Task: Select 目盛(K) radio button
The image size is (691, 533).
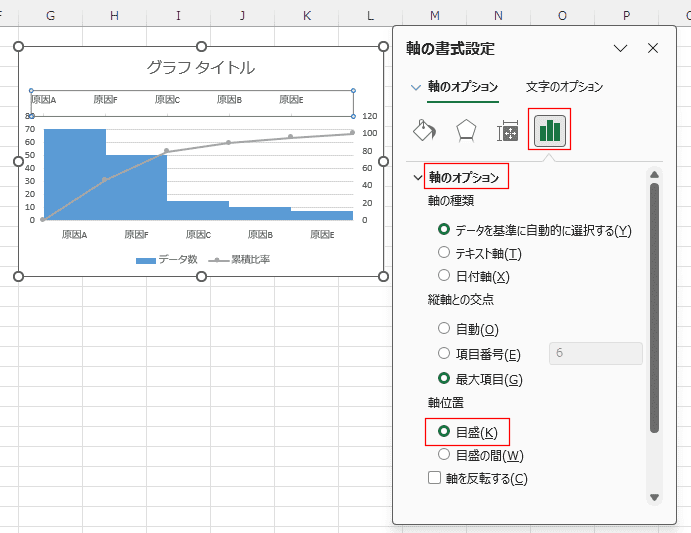Action: tap(444, 431)
